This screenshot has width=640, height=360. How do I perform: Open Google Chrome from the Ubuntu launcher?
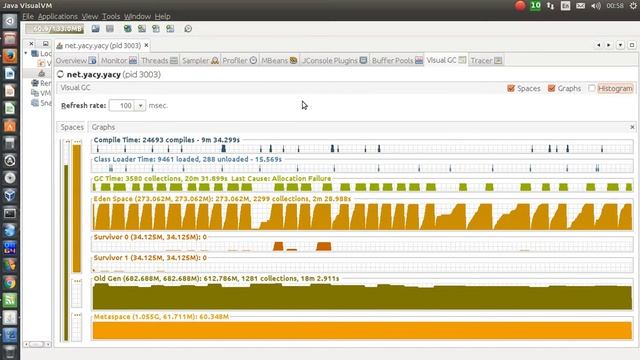[10, 282]
